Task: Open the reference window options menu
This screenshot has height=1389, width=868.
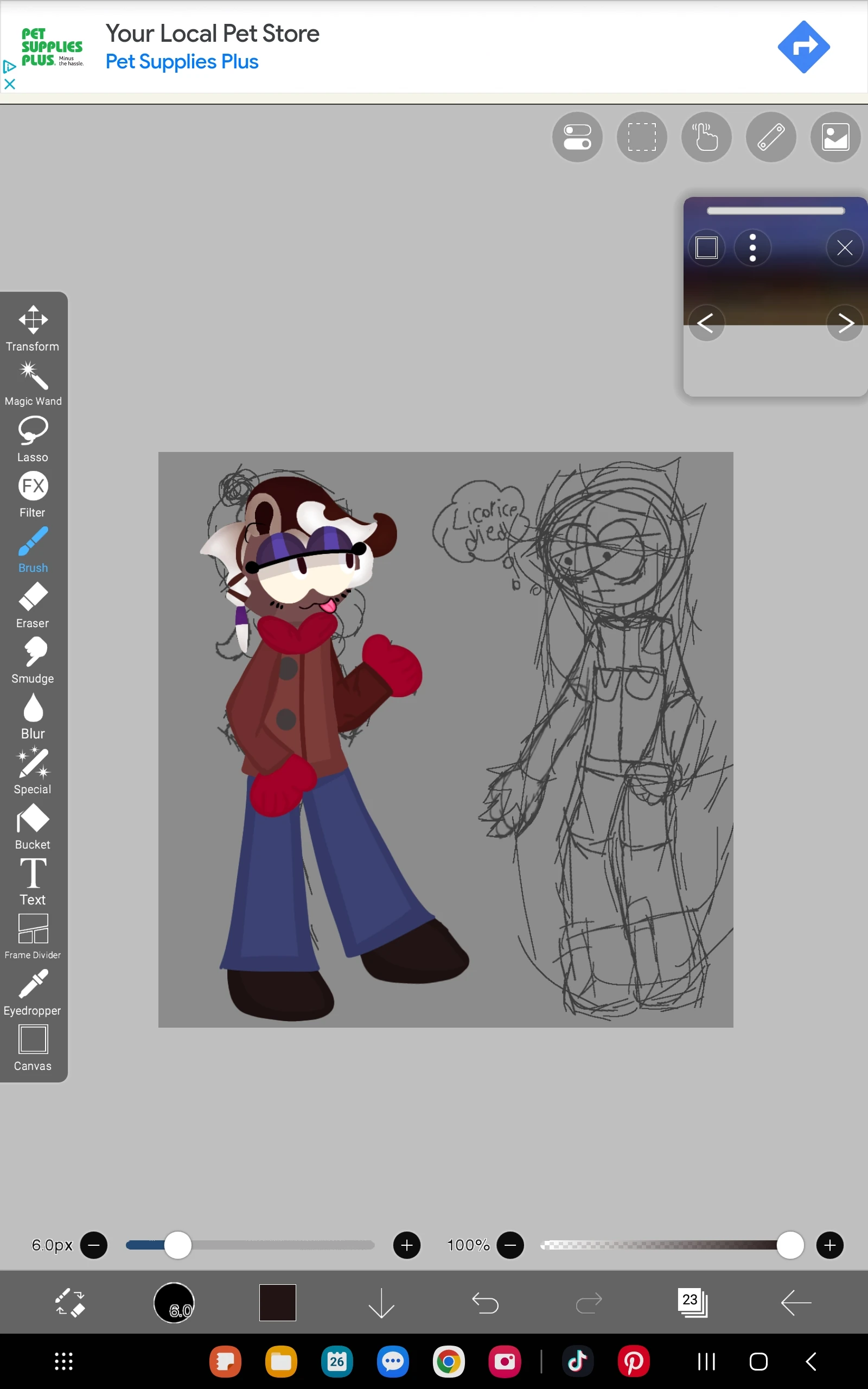Action: pyautogui.click(x=752, y=247)
